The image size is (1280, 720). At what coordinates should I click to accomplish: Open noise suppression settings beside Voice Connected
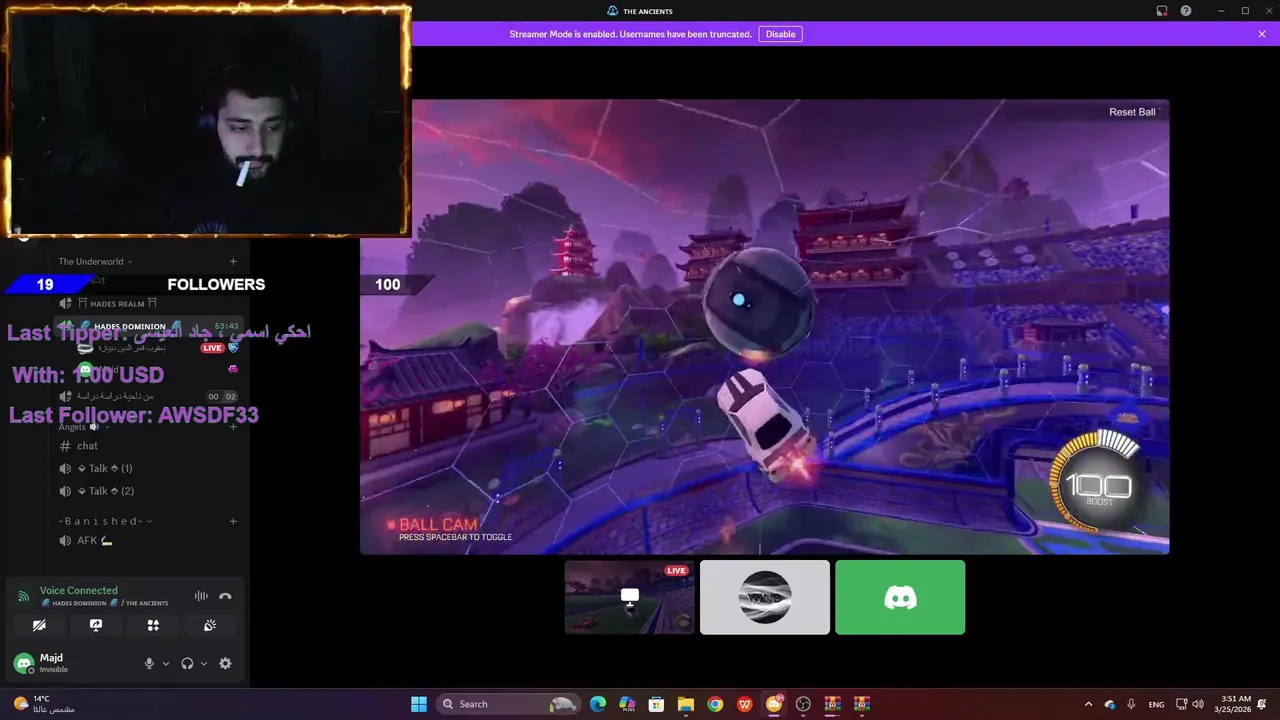click(x=201, y=596)
